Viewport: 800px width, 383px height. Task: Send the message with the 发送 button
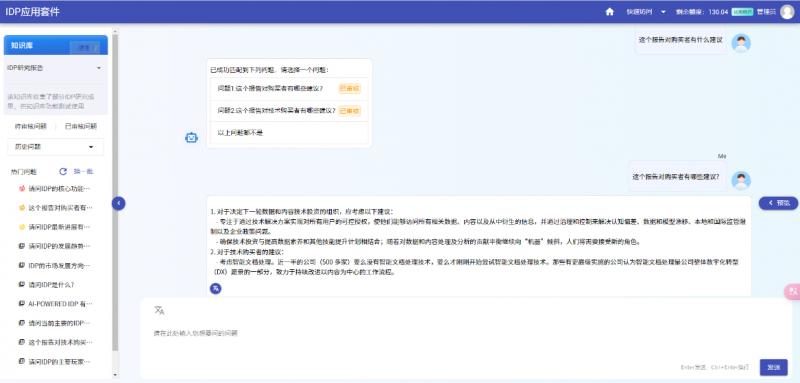(773, 367)
